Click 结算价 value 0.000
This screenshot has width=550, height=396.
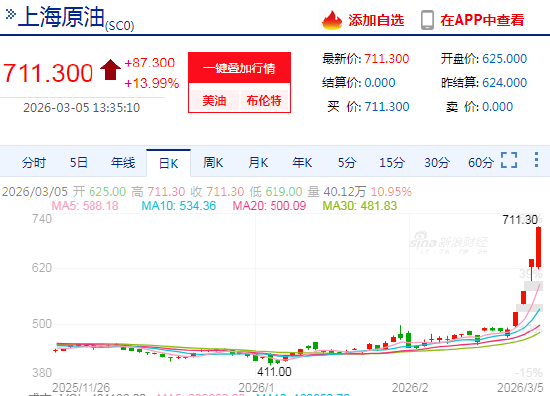pyautogui.click(x=380, y=83)
